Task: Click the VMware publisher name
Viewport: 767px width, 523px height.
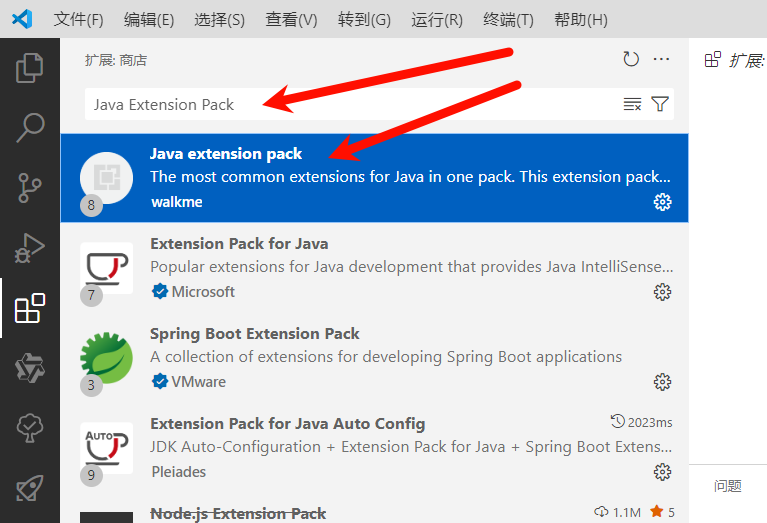Action: click(199, 382)
